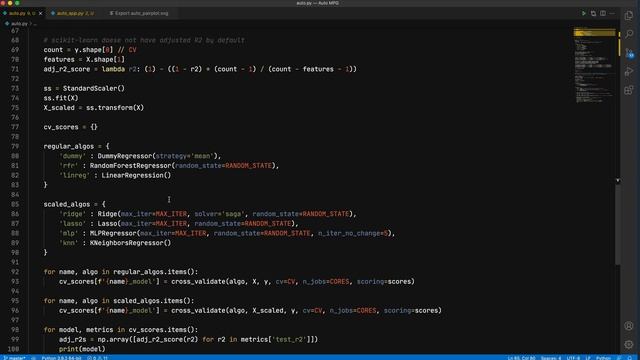Click 'DummyRegressor' on line 80

tap(124, 156)
